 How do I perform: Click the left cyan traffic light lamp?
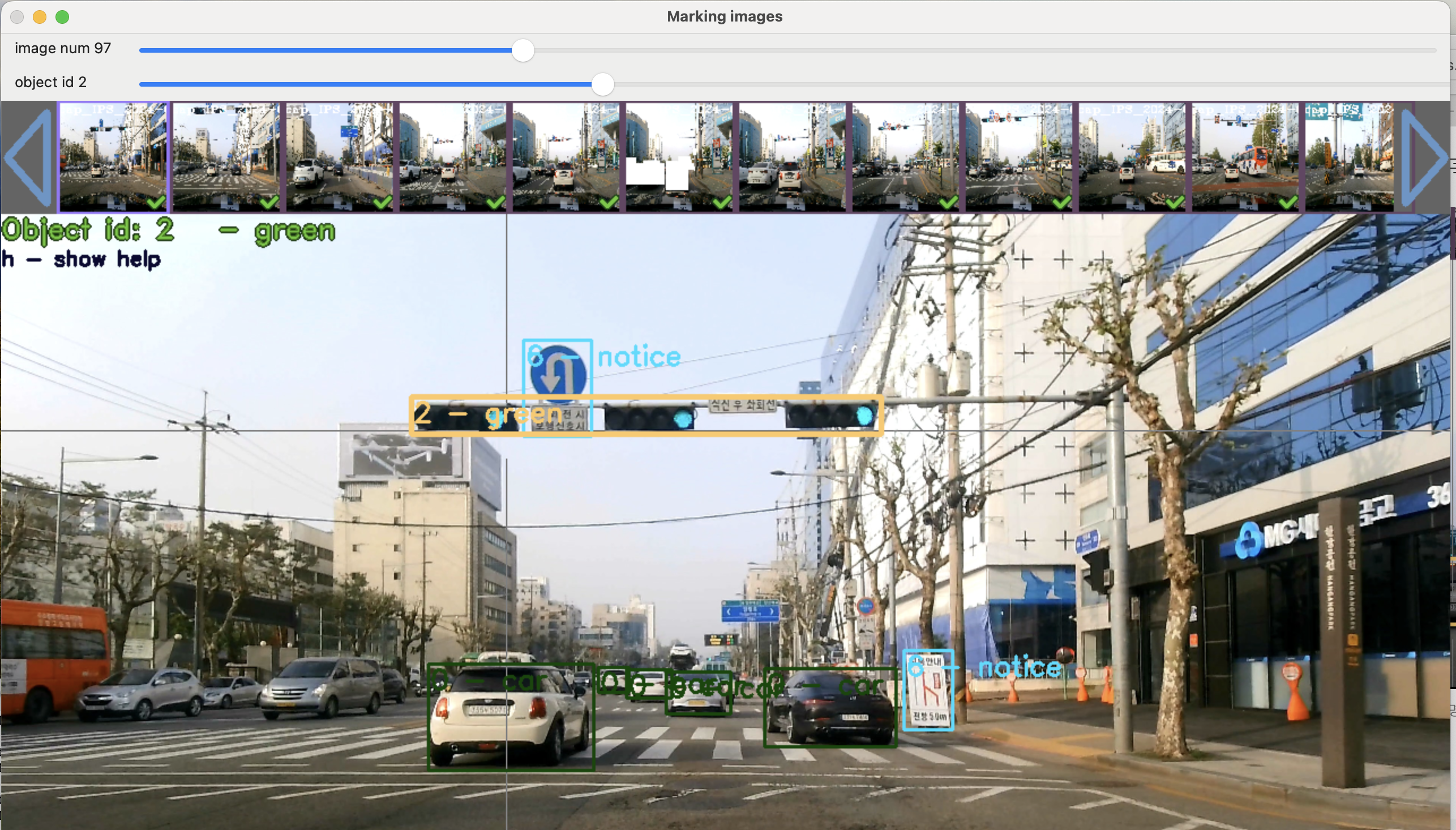683,420
